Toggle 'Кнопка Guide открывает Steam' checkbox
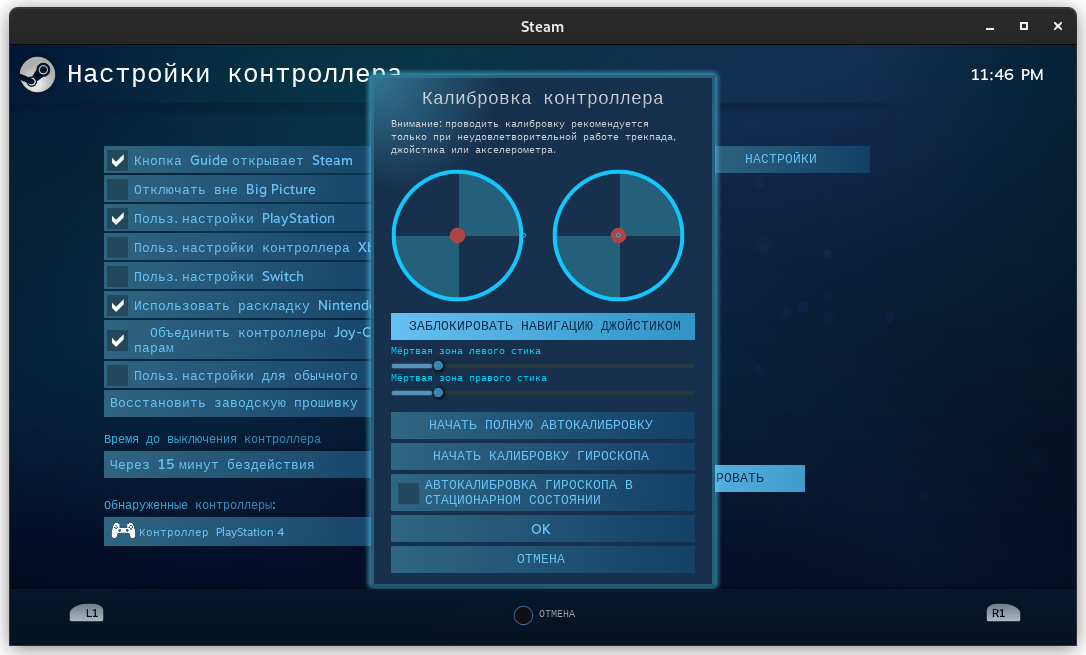 [x=118, y=161]
